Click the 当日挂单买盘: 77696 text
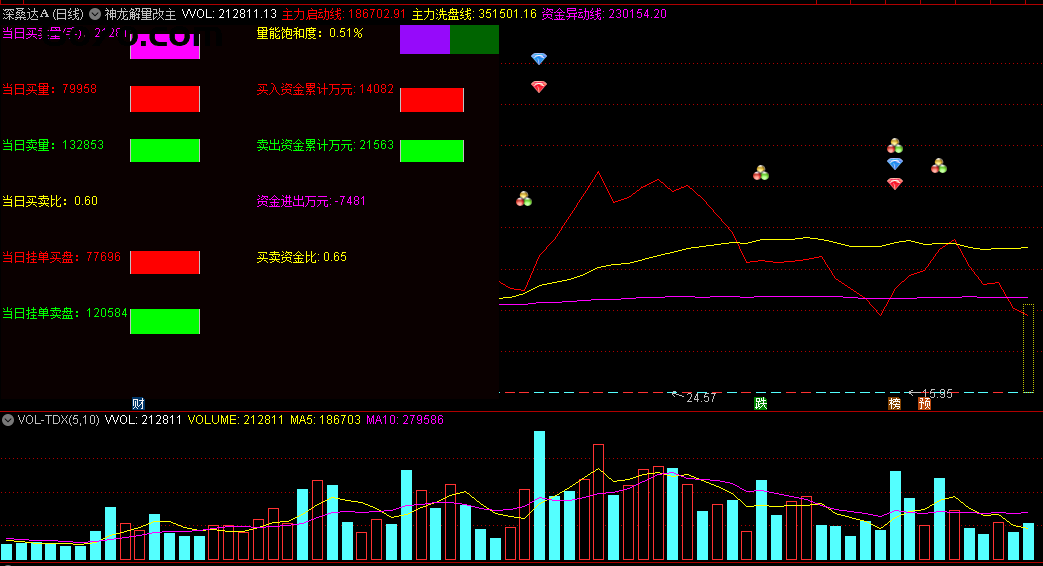Screen dimensions: 1043x566 pyautogui.click(x=62, y=257)
